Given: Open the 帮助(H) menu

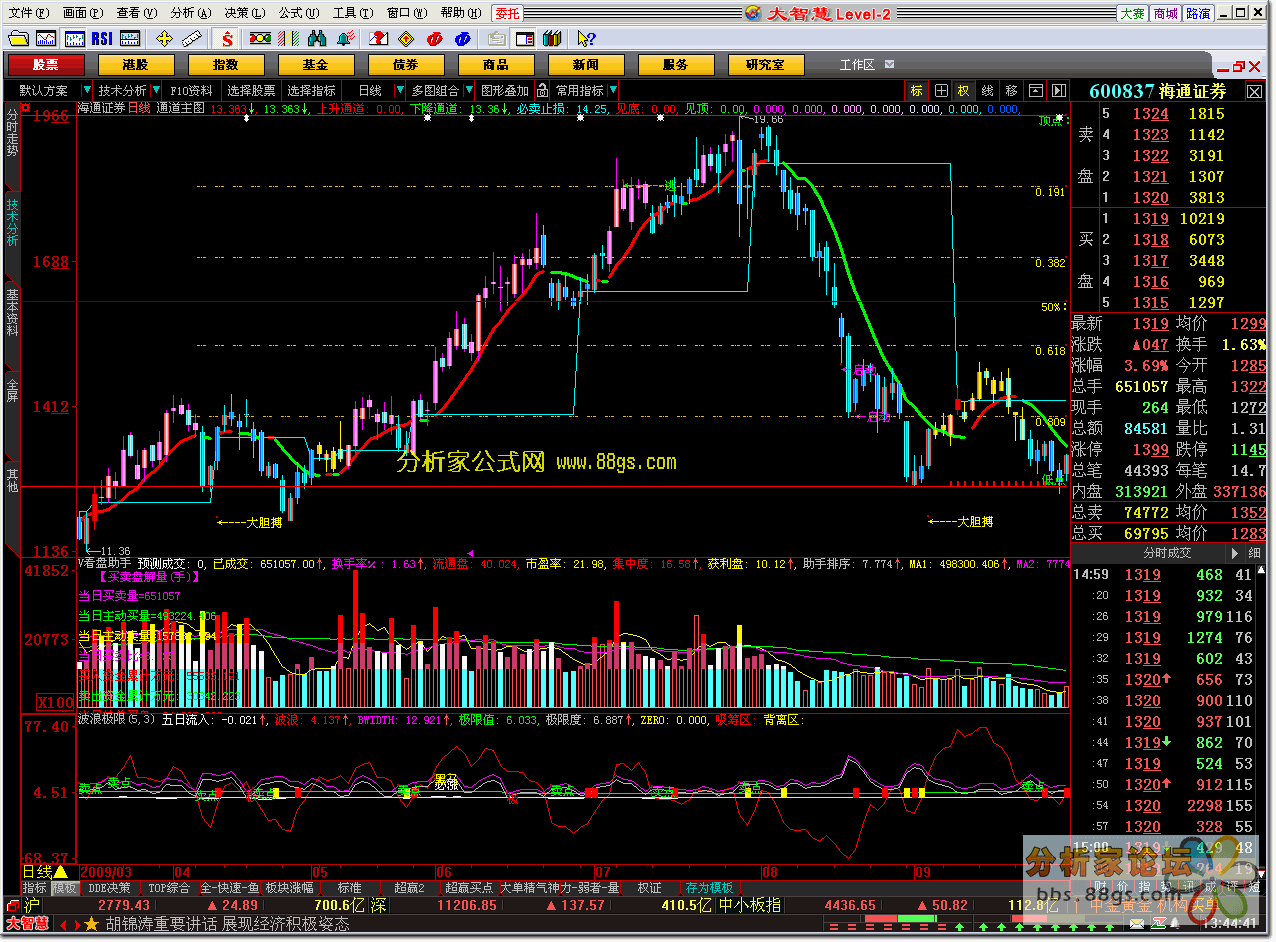Looking at the screenshot, I should coord(460,13).
